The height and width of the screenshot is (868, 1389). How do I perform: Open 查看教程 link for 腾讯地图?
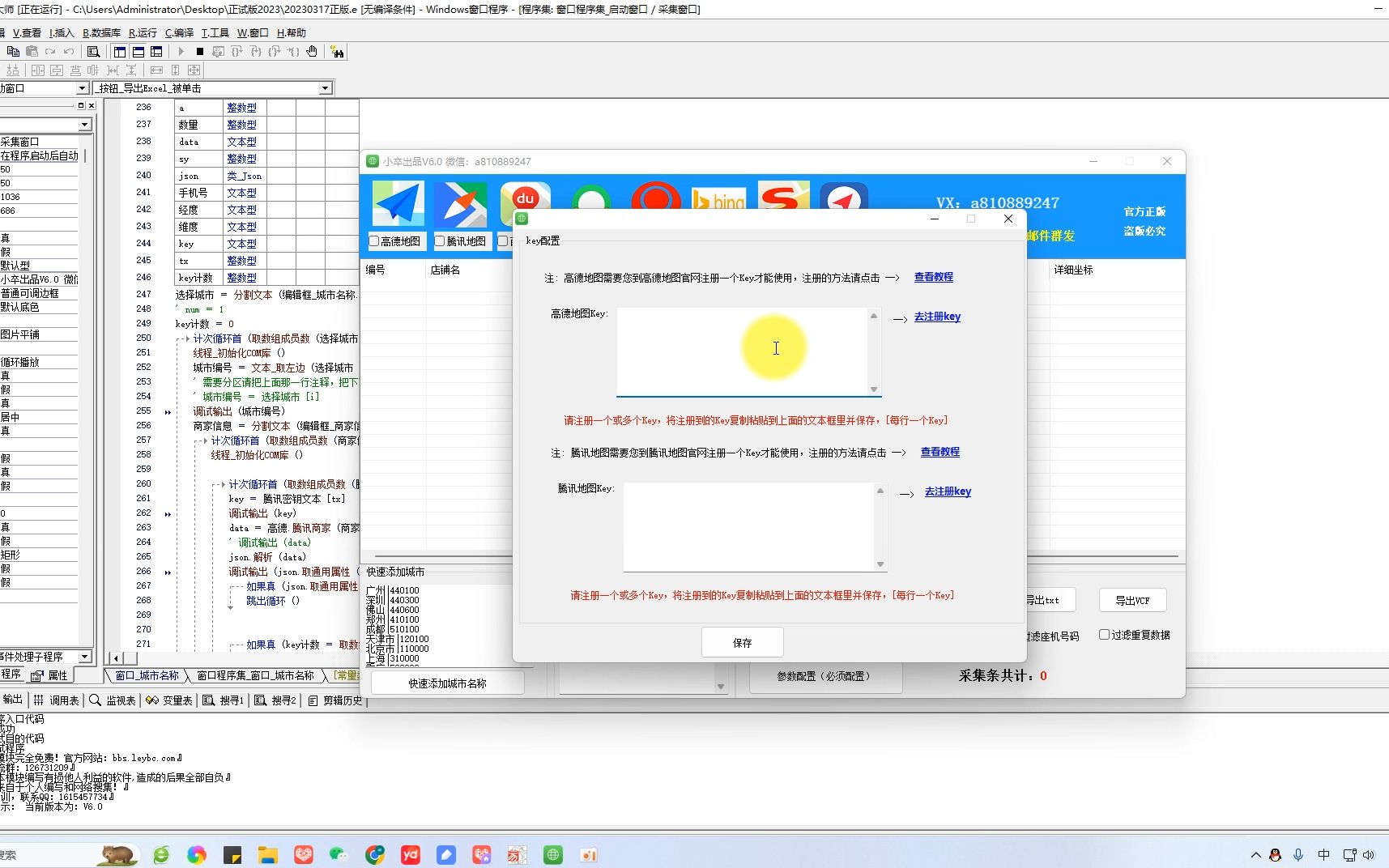click(939, 452)
